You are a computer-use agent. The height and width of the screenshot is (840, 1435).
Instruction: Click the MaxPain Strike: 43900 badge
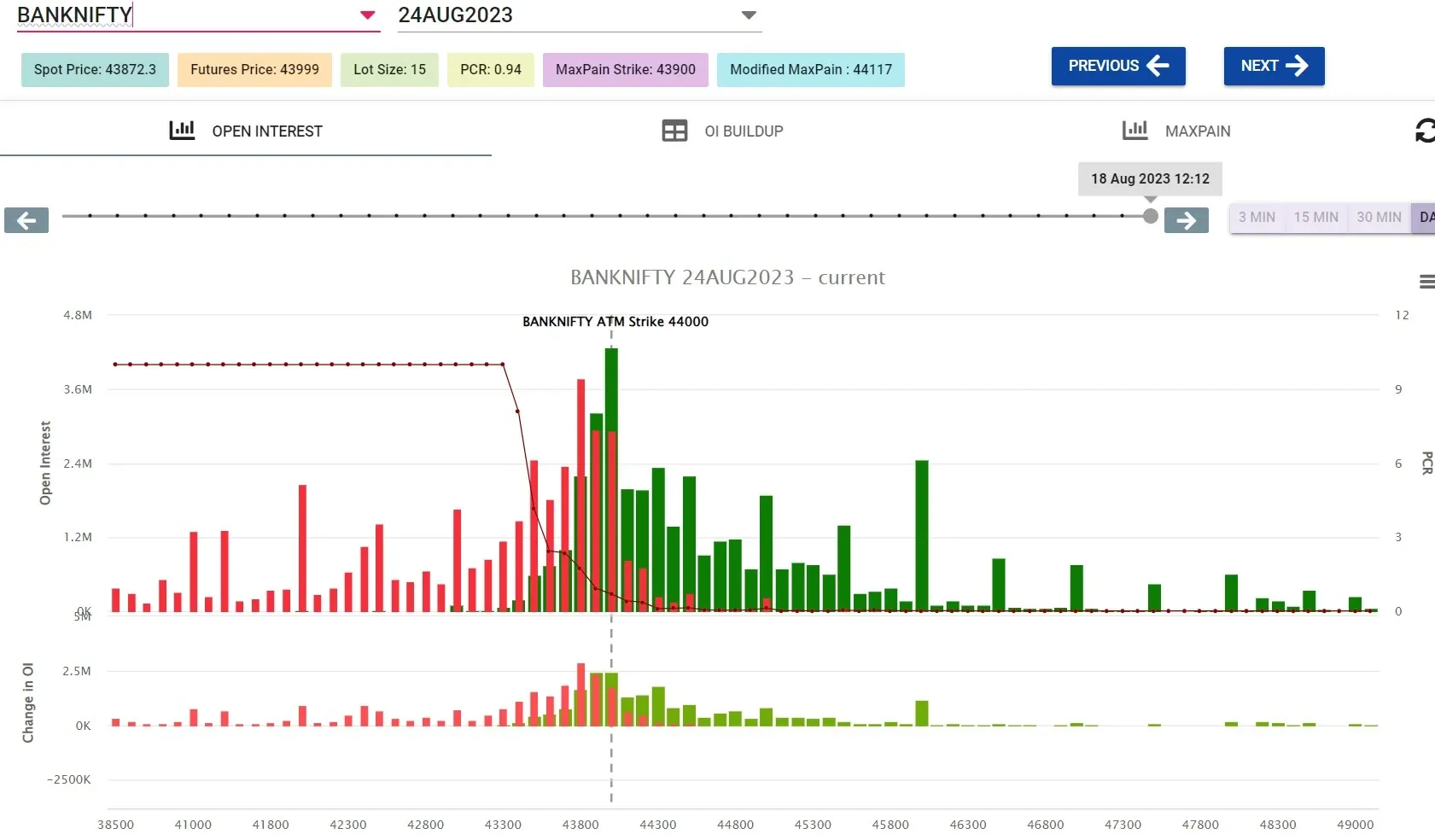[626, 69]
